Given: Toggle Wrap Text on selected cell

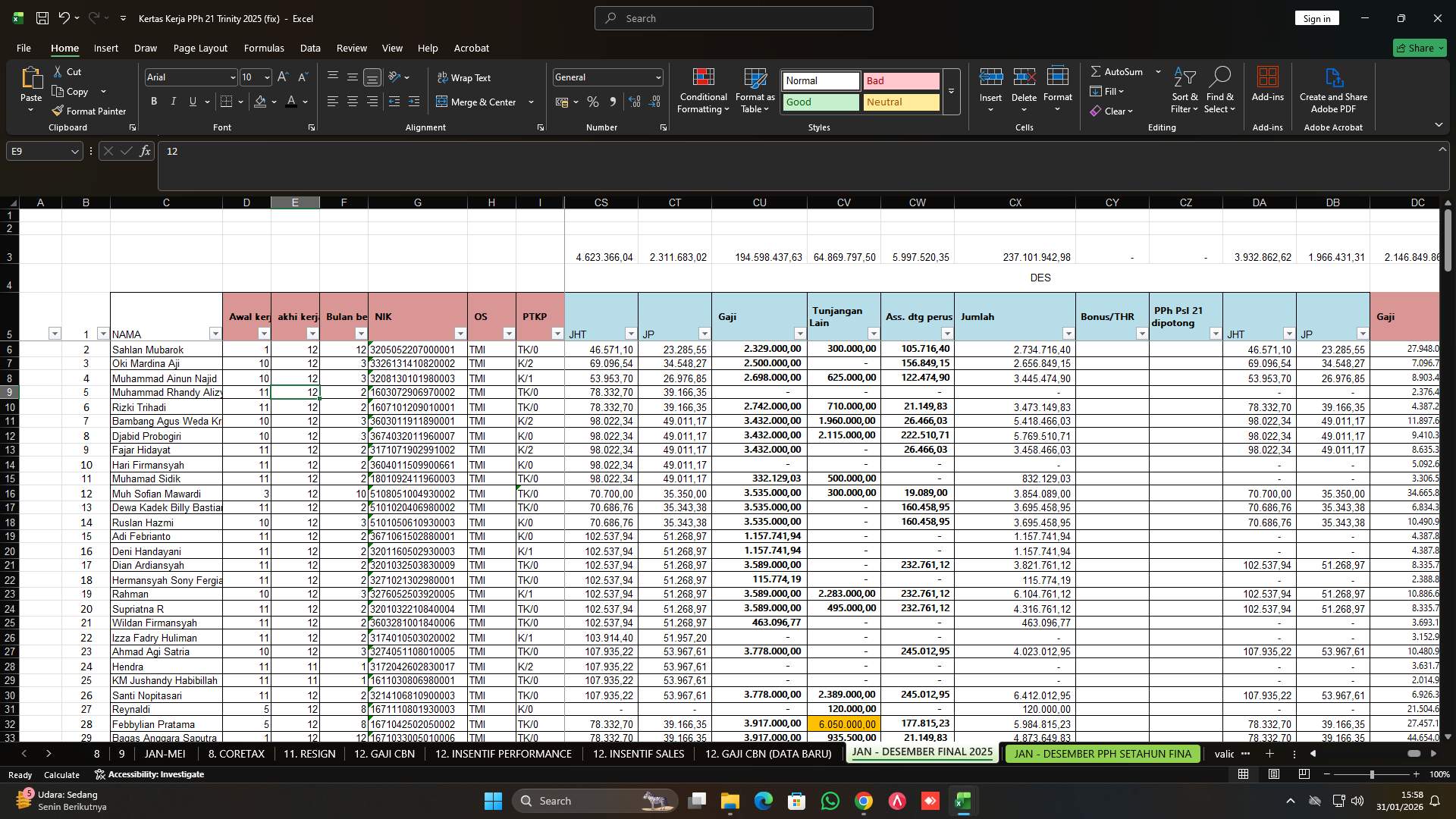Looking at the screenshot, I should 463,77.
